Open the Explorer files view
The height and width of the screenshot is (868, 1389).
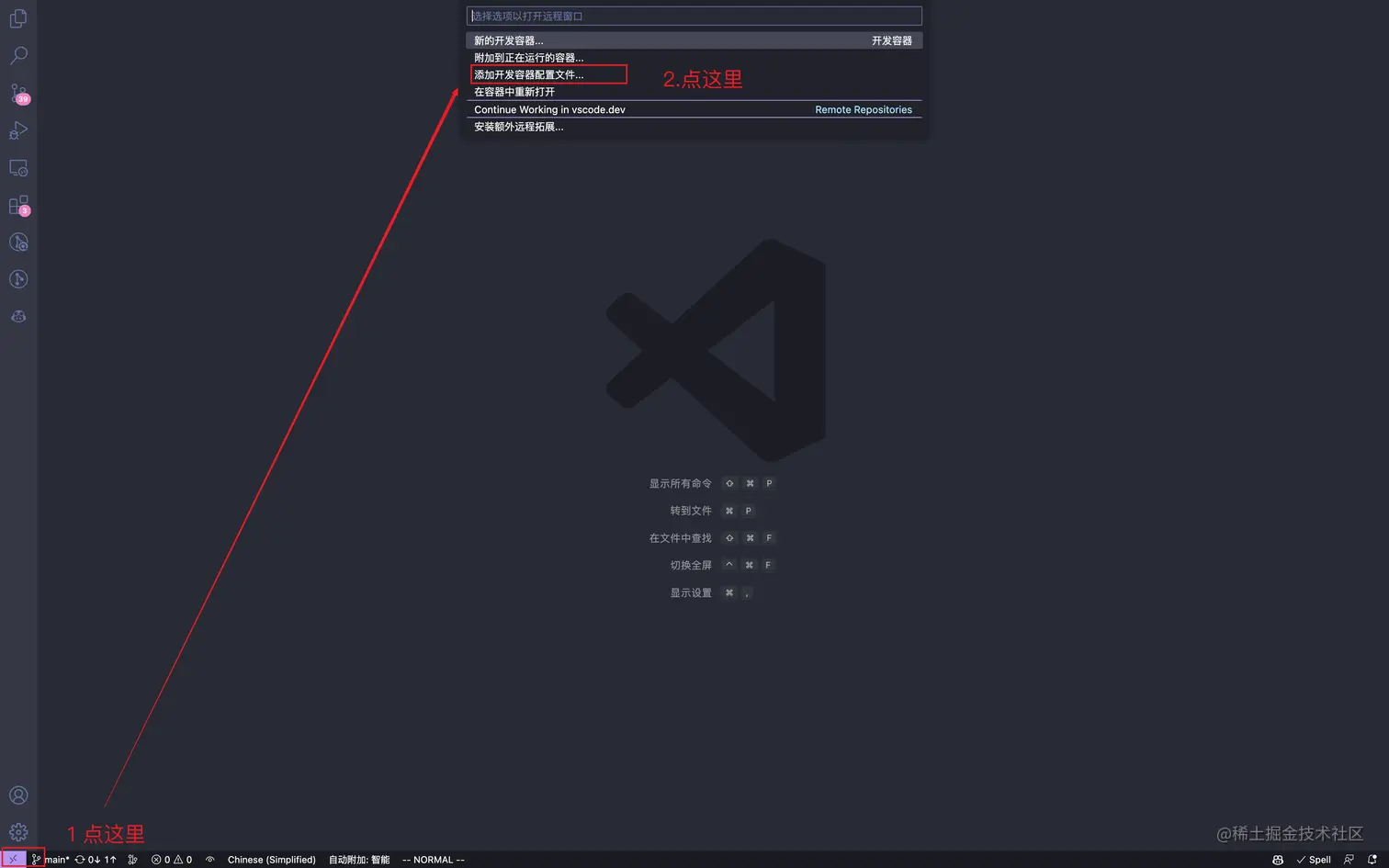(18, 18)
